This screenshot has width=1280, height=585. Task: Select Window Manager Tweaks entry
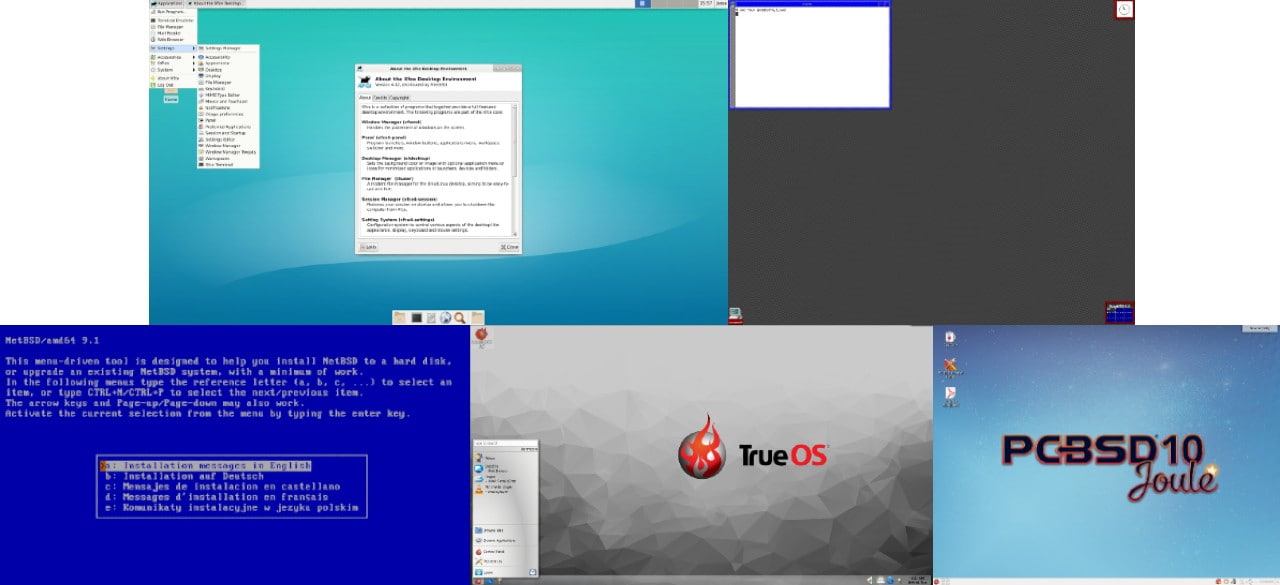228,152
